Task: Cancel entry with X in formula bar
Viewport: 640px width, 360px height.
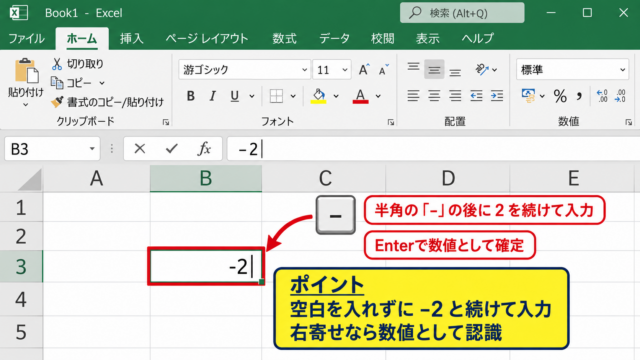Action: [x=140, y=149]
